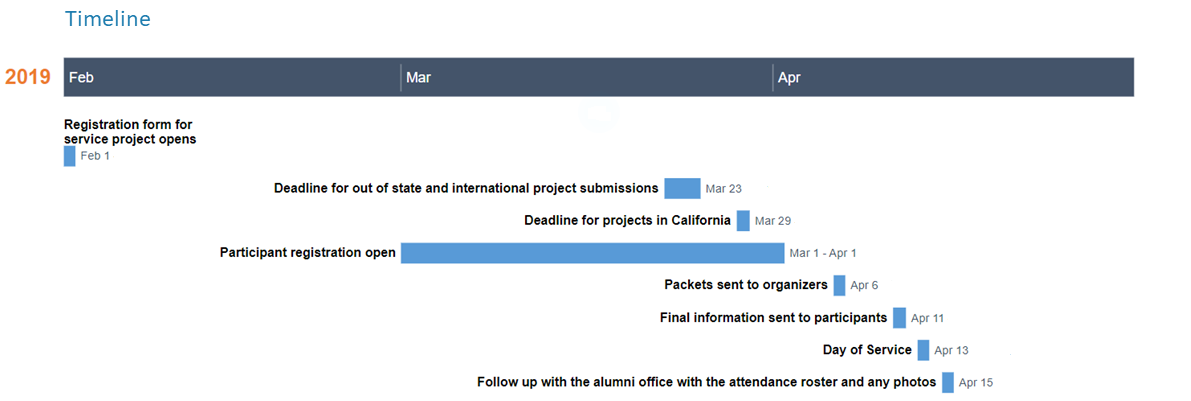Click the Apr 6 packets marker
Image resolution: width=1191 pixels, height=401 pixels.
pos(839,285)
